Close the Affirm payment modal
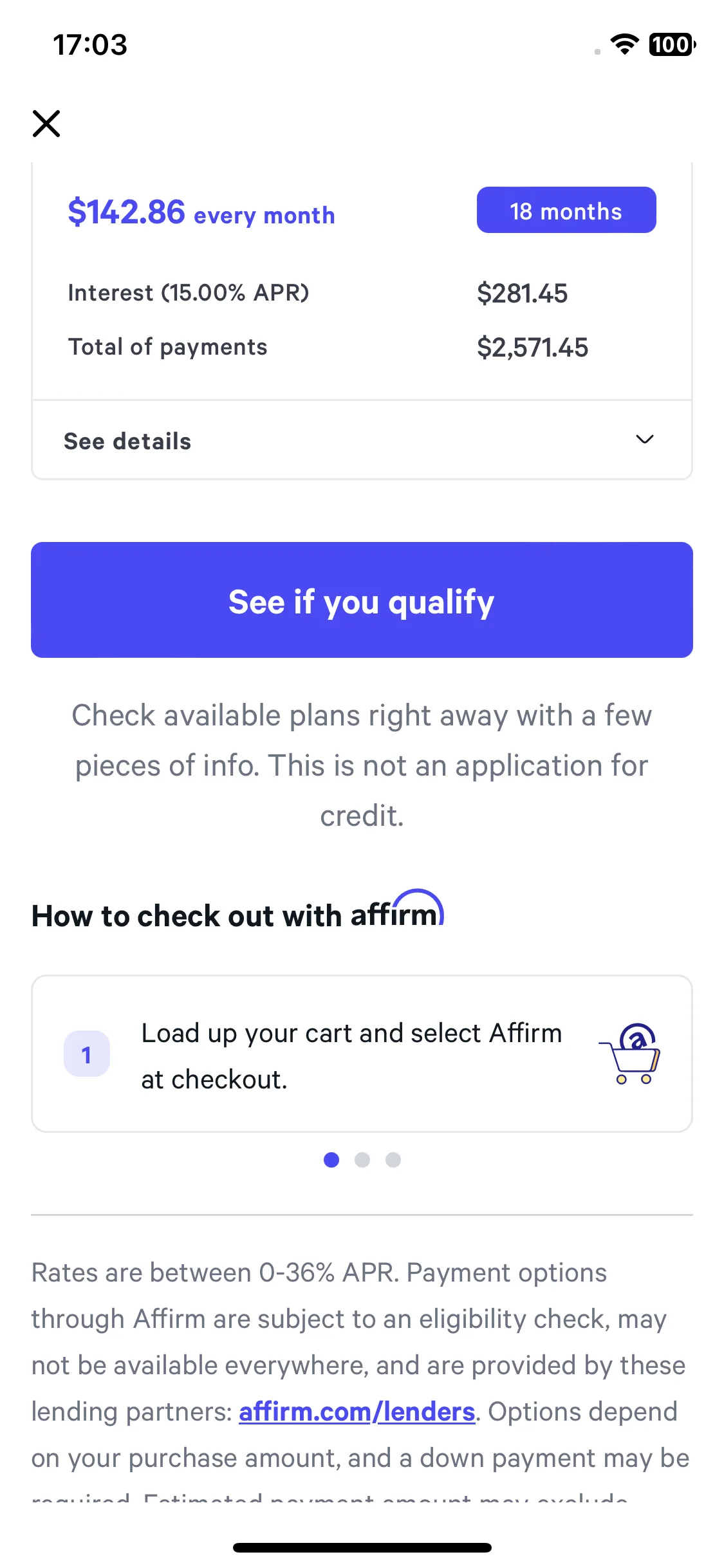The image size is (724, 1568). [46, 124]
